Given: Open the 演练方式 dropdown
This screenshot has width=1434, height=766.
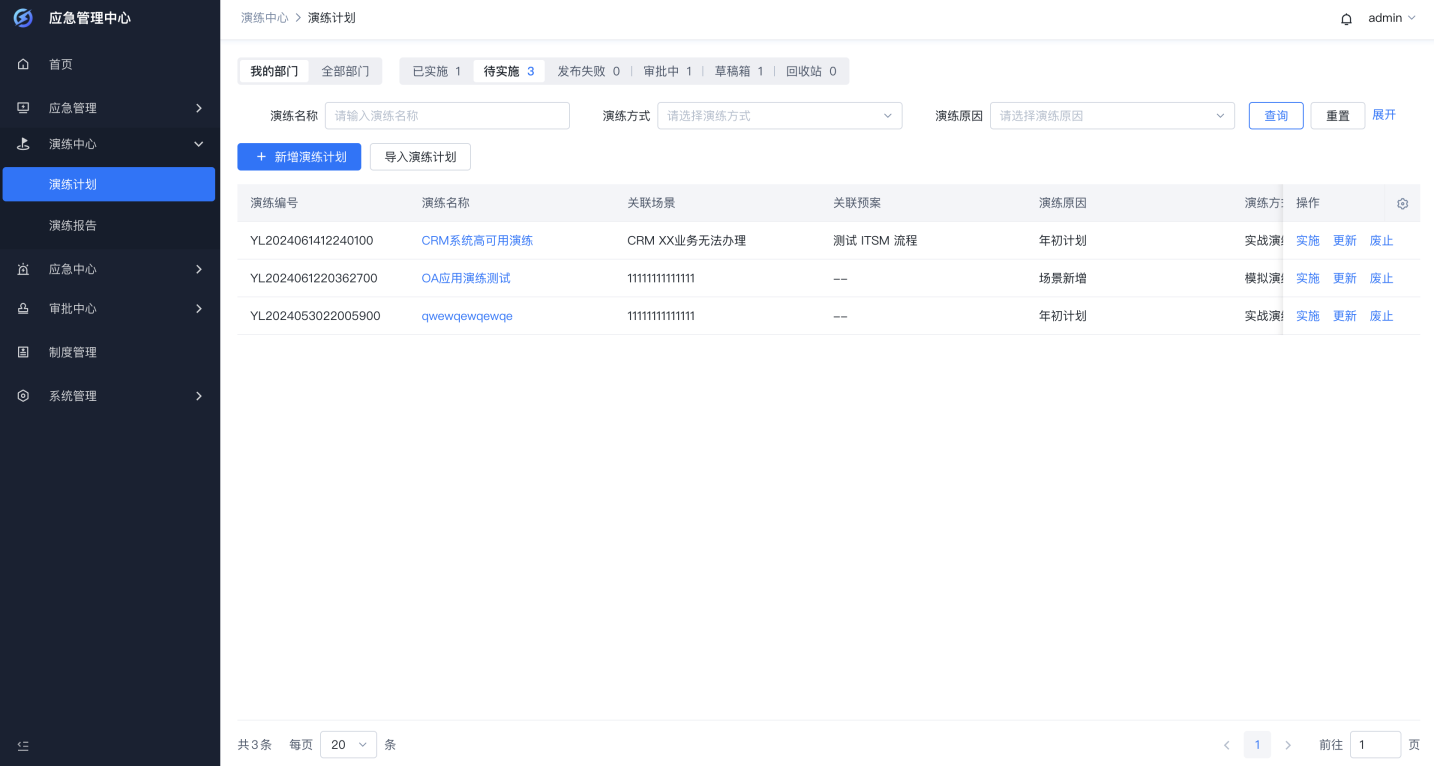Looking at the screenshot, I should [x=779, y=115].
